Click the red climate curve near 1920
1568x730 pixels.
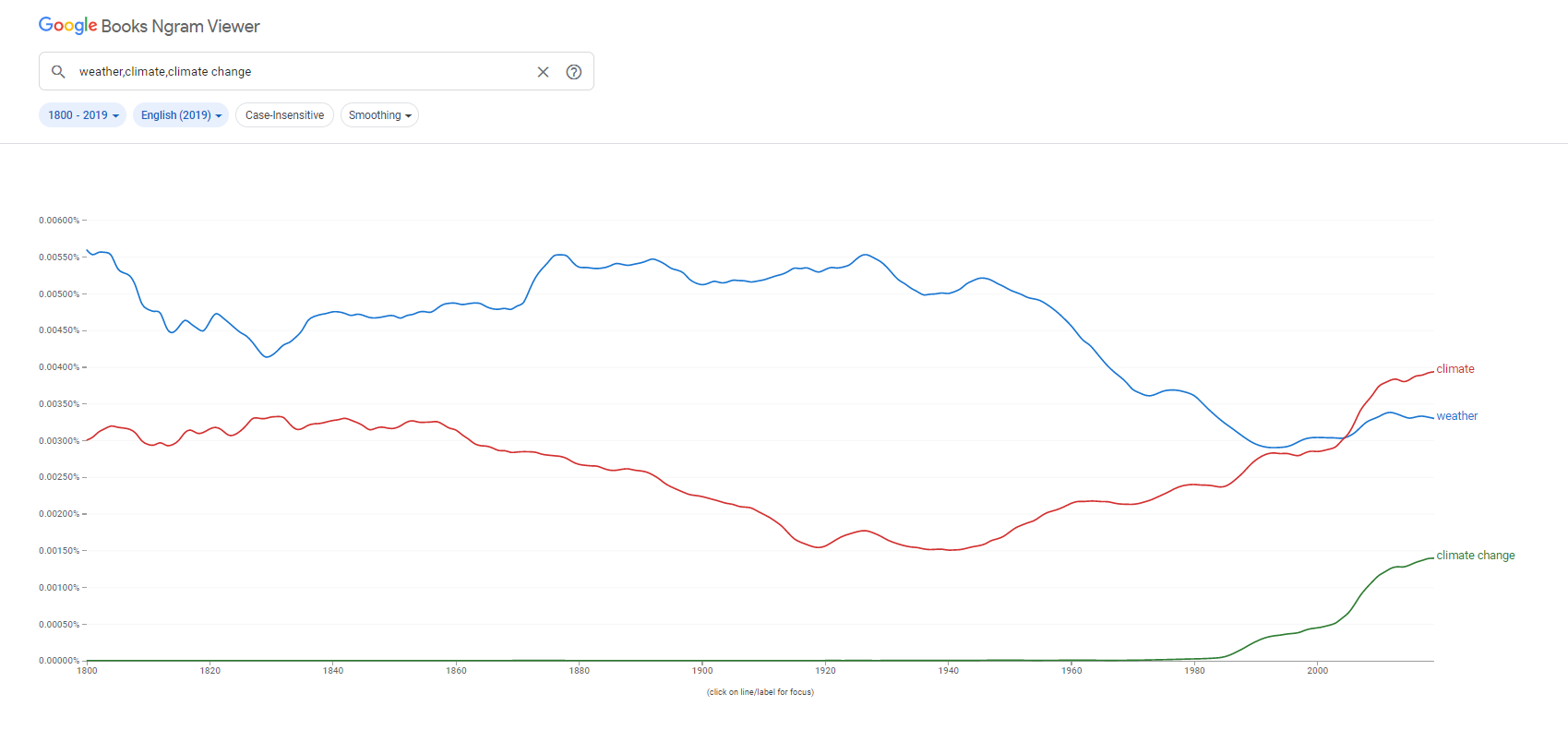[825, 545]
